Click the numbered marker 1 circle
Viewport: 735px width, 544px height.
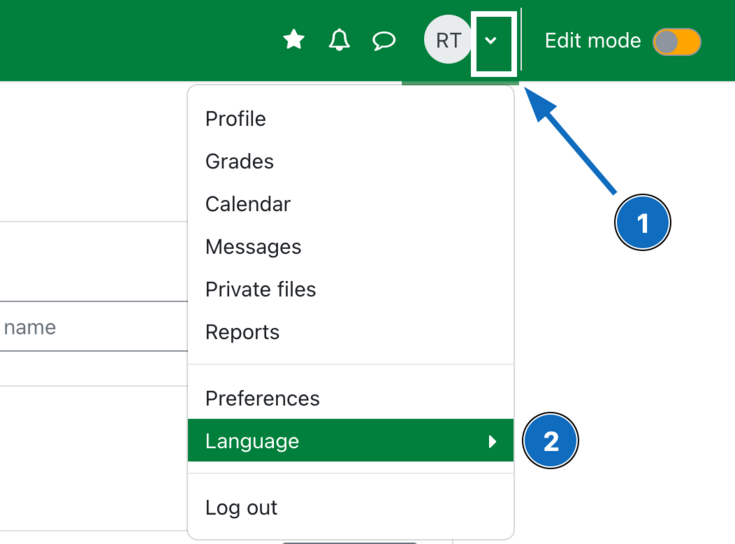click(x=642, y=223)
